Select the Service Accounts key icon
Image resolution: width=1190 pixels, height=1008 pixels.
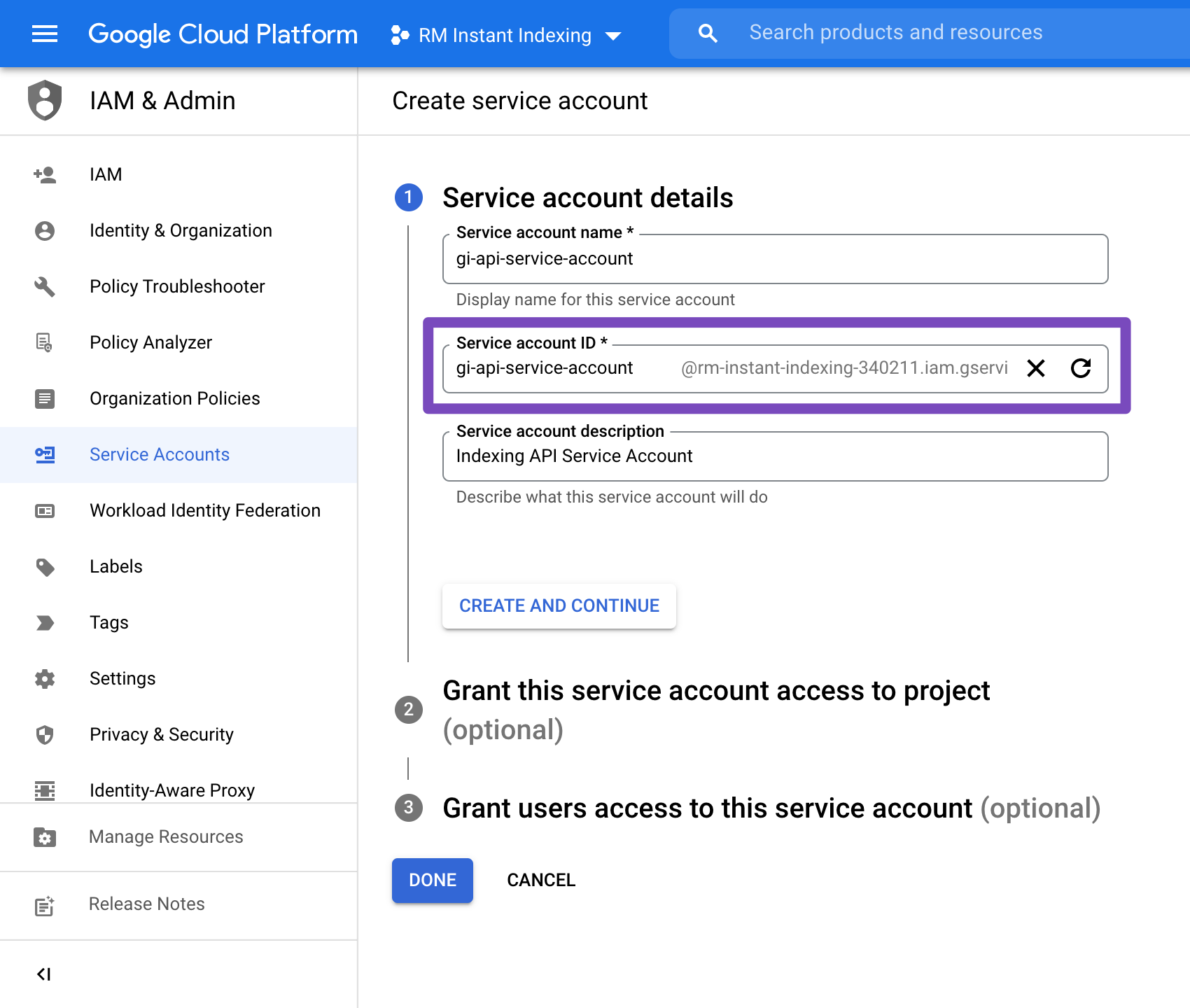point(45,454)
